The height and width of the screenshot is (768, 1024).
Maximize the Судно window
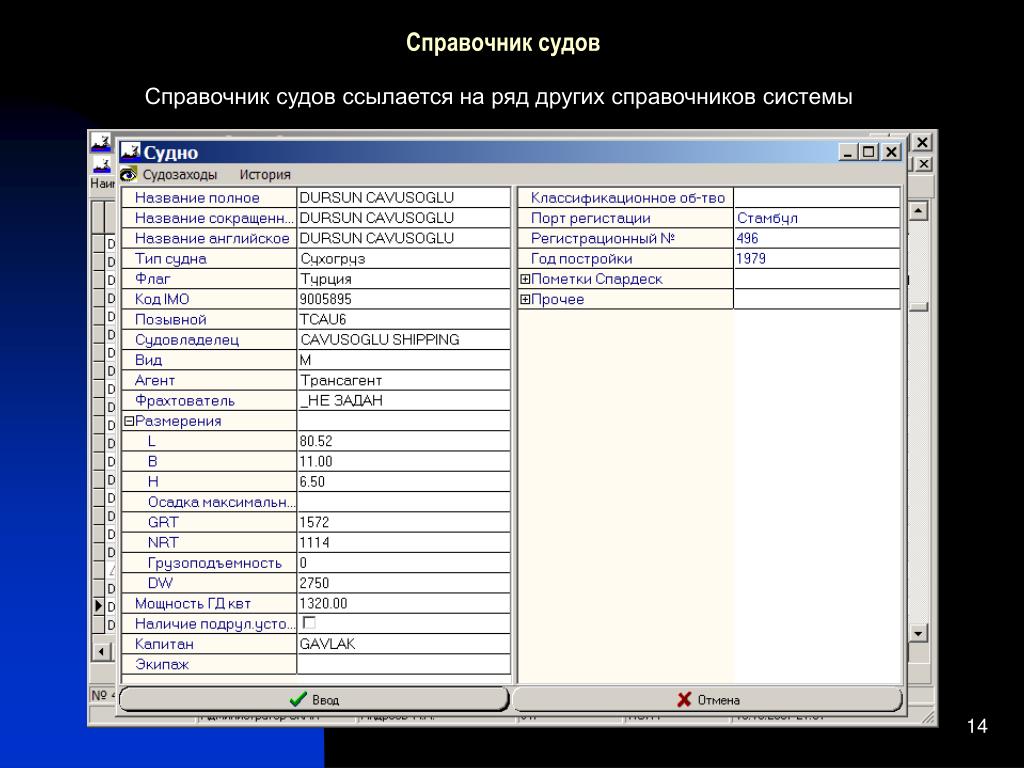869,152
